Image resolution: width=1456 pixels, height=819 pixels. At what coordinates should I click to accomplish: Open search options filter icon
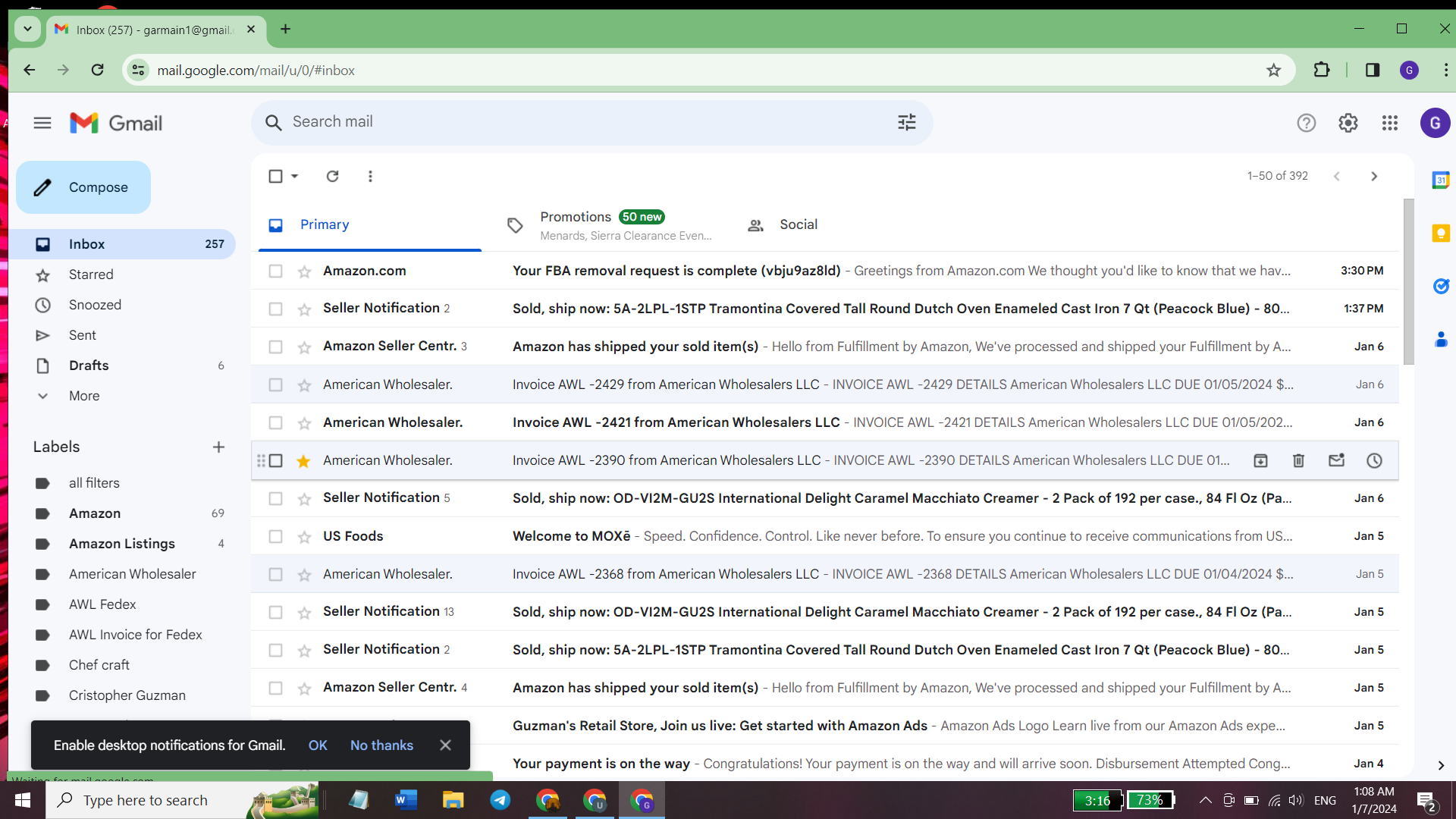[907, 122]
